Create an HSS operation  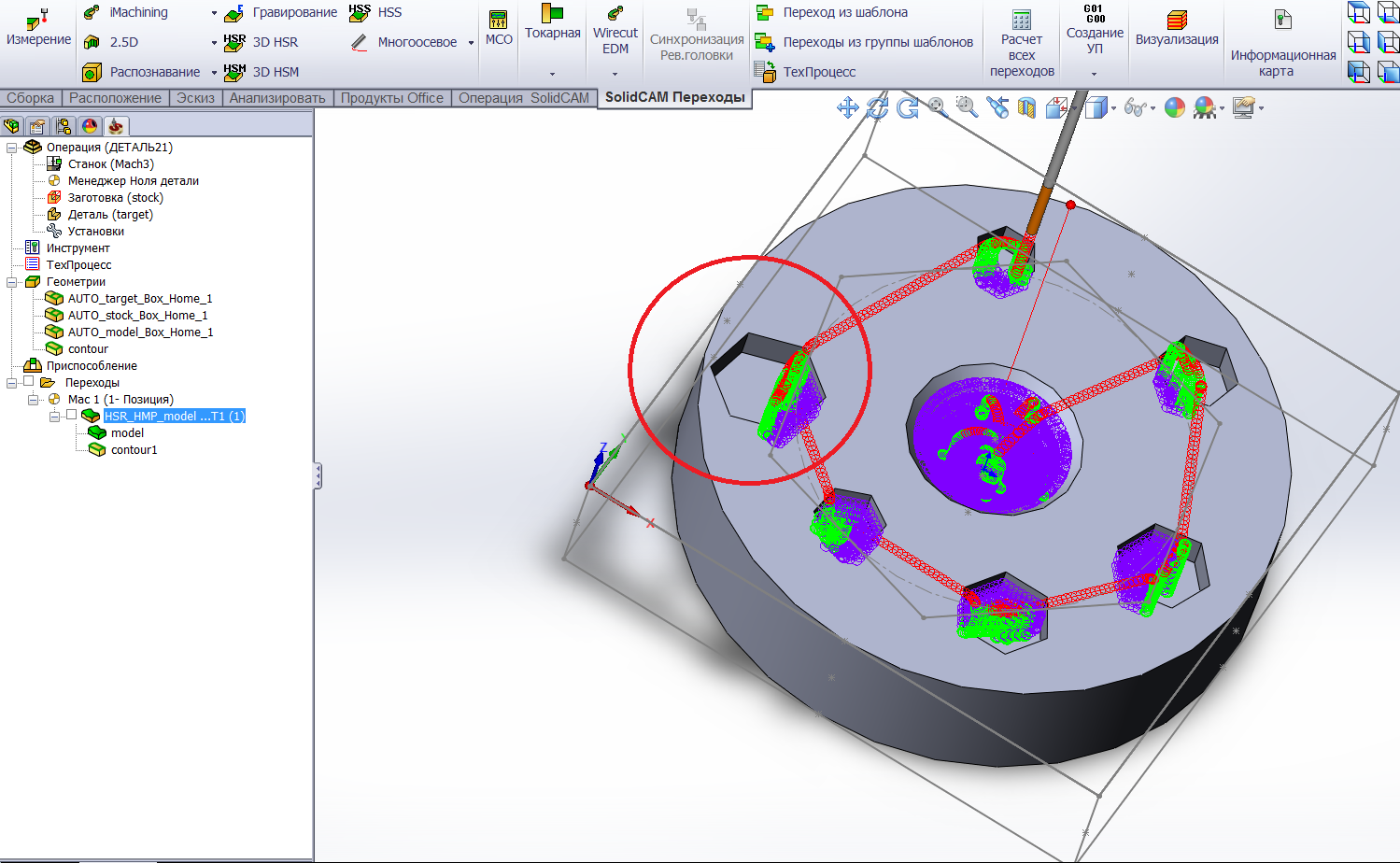click(x=375, y=12)
